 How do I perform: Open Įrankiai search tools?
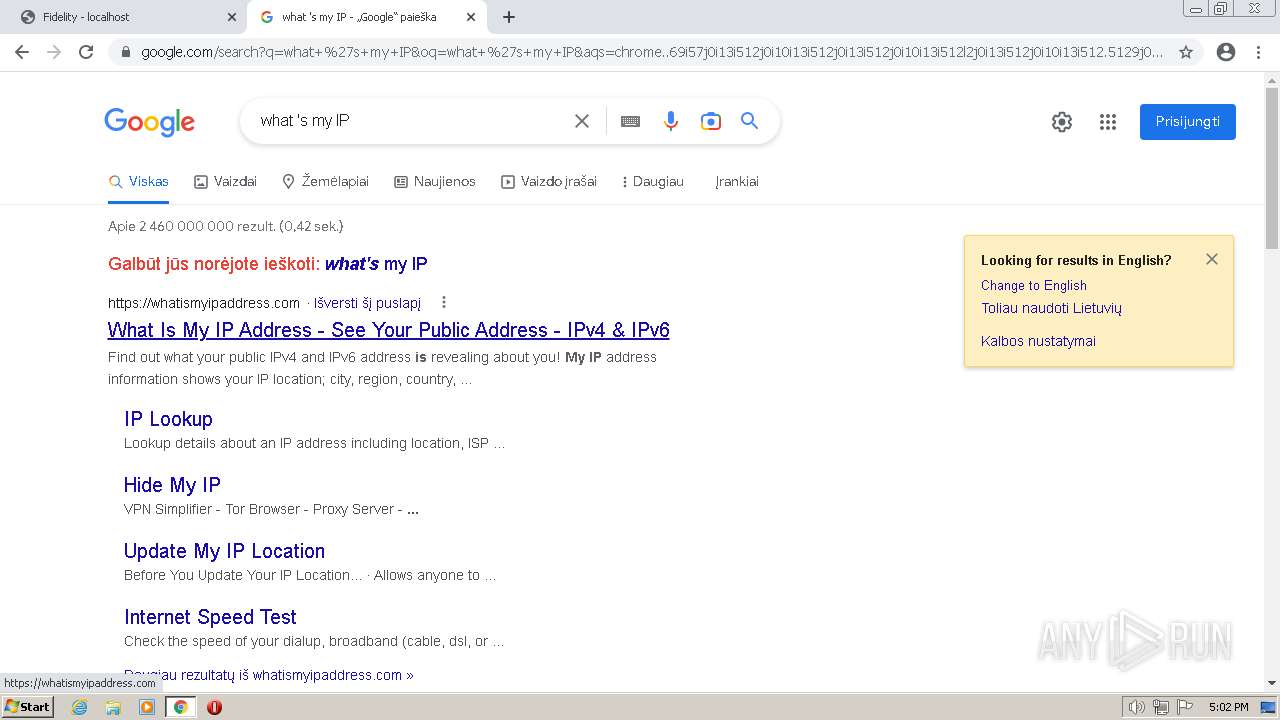pos(737,182)
